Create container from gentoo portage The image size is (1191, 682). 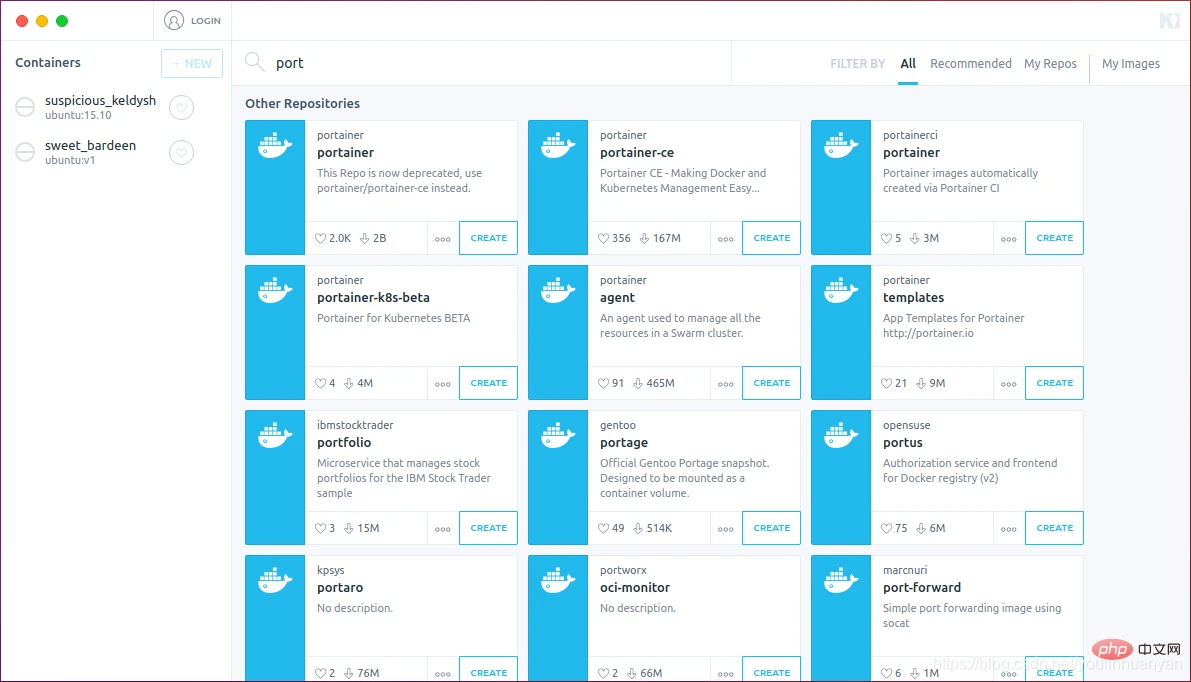(771, 528)
